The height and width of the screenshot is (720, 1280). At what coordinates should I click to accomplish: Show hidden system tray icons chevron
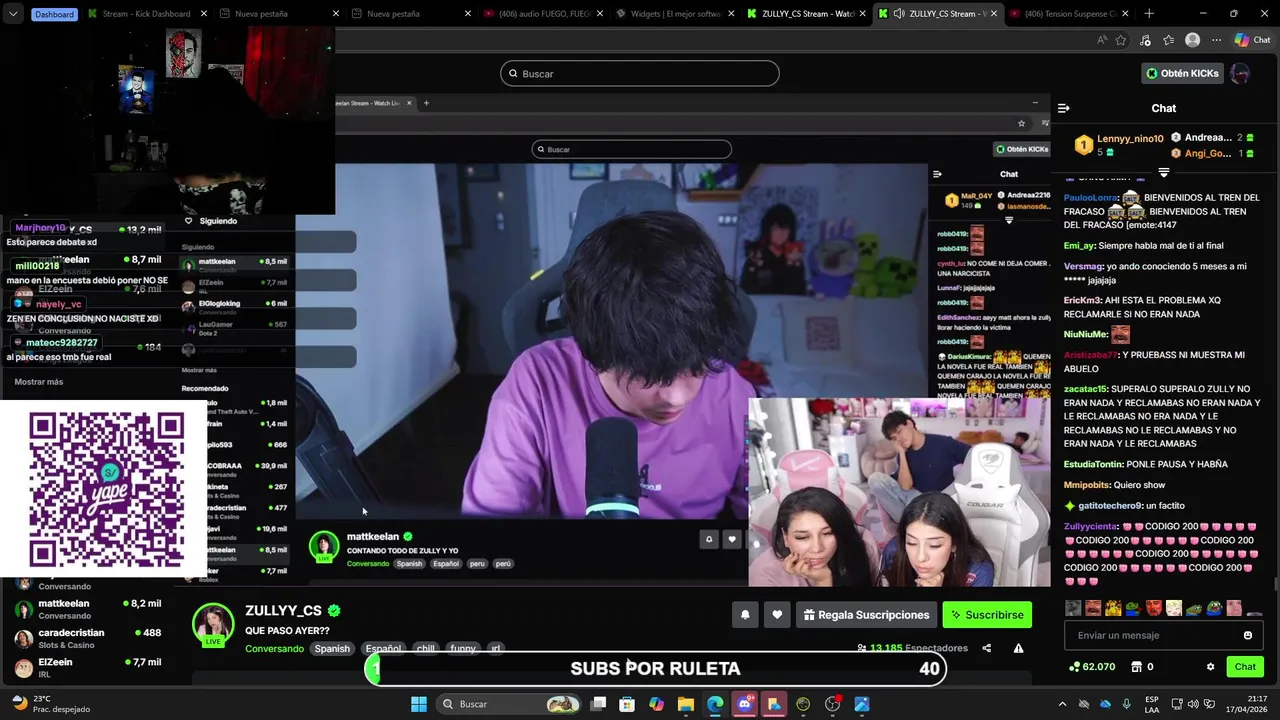click(1062, 704)
